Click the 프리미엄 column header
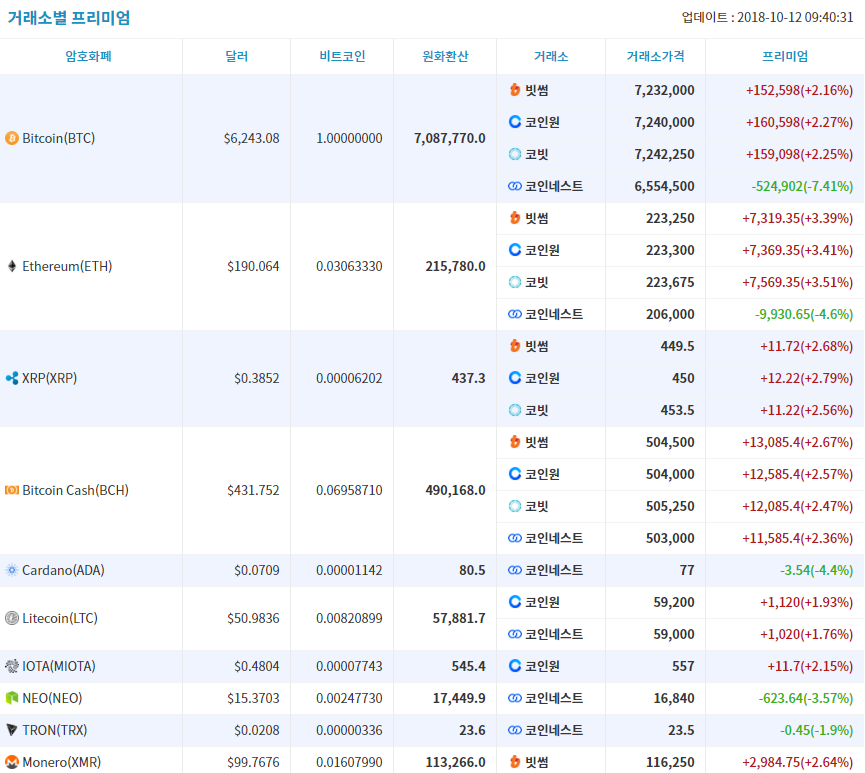 [x=785, y=56]
